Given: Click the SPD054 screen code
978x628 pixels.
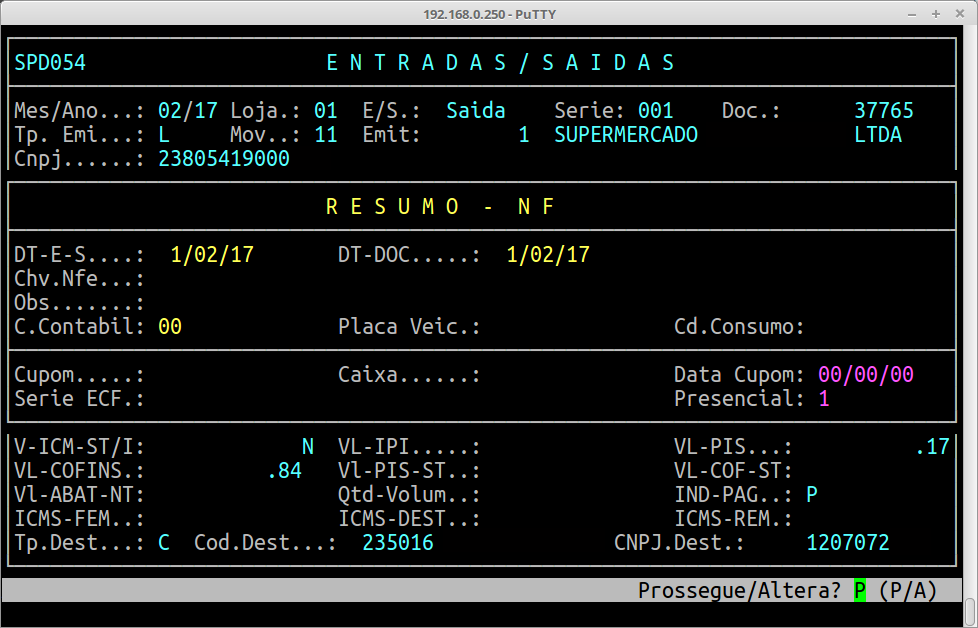Looking at the screenshot, I should tap(50, 63).
